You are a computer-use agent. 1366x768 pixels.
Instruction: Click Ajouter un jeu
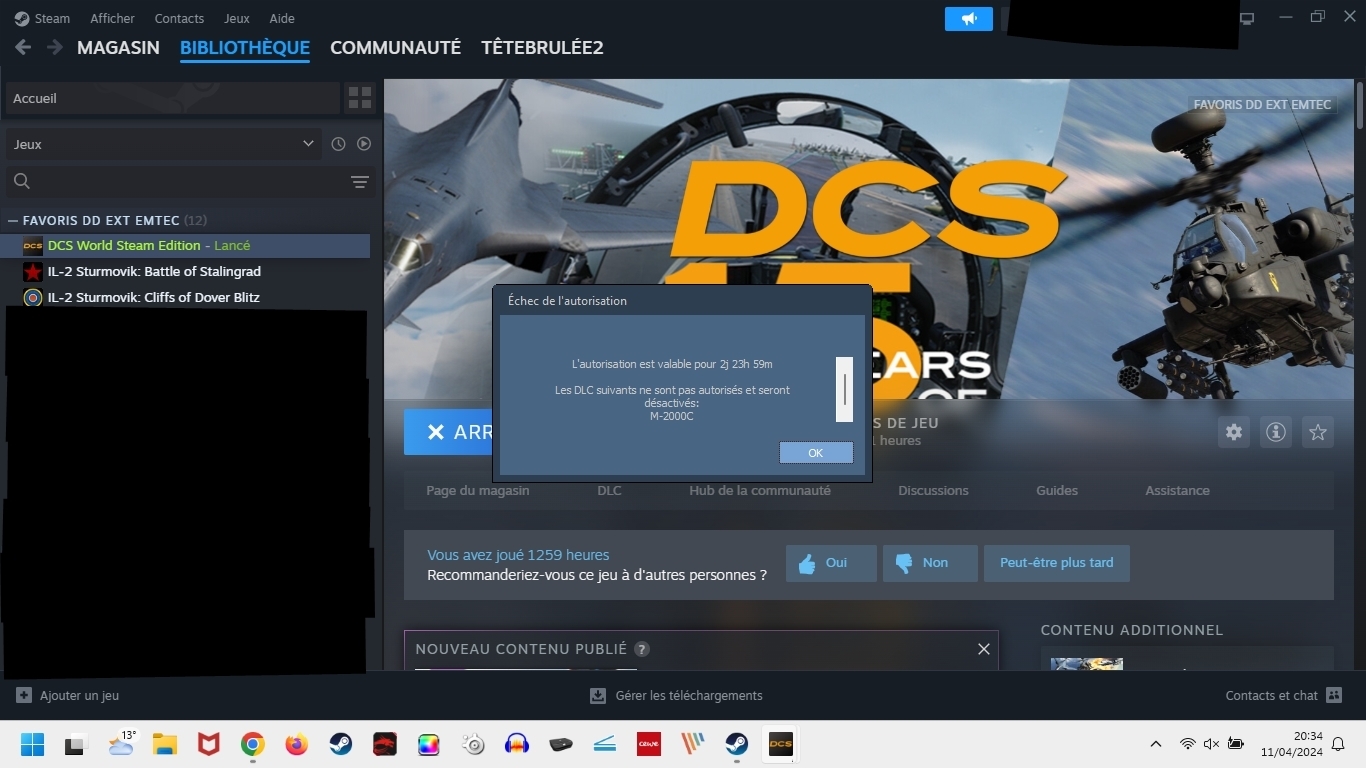[x=67, y=695]
